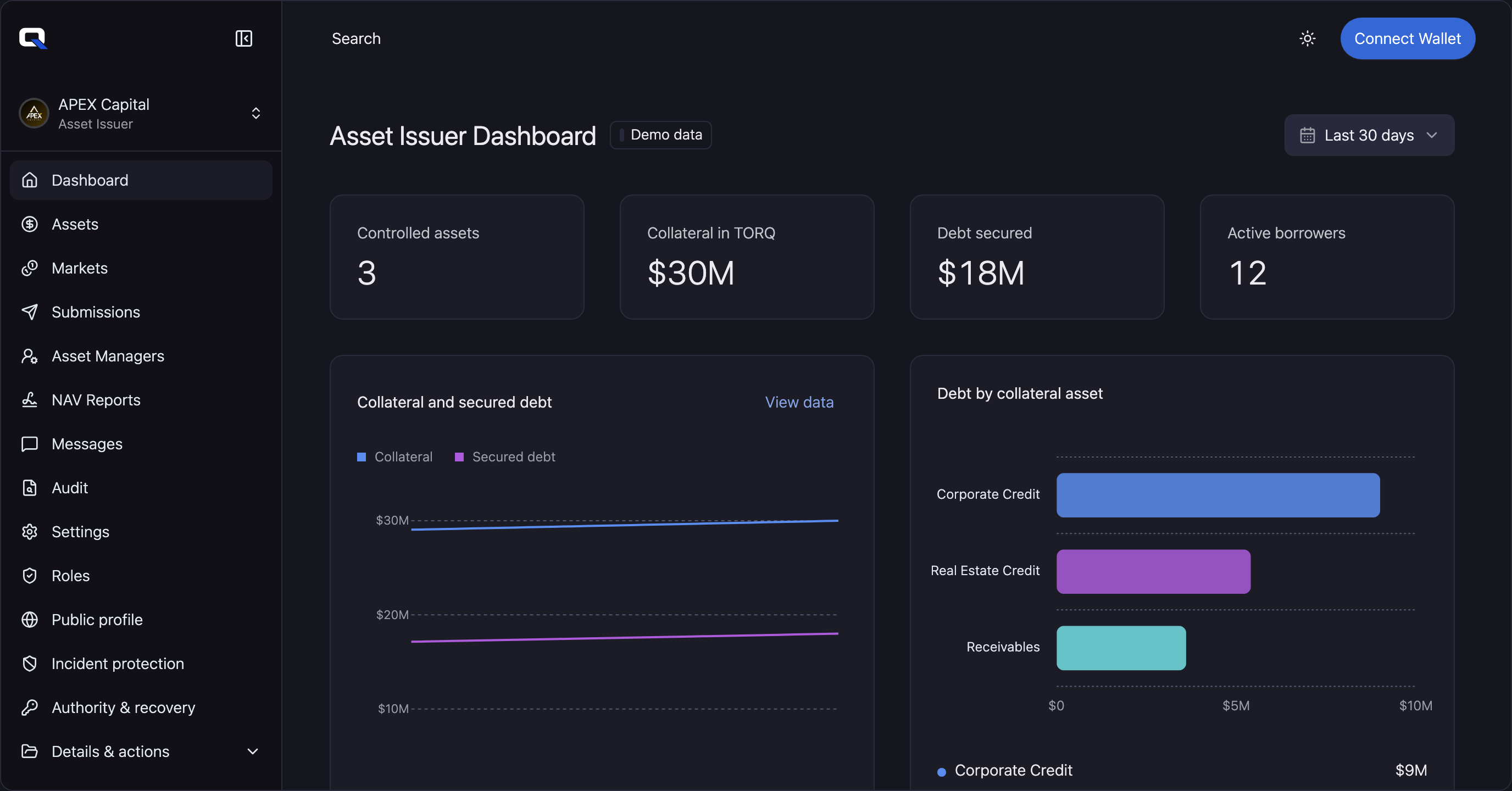The image size is (1512, 791).
Task: Click the Incident protection shield icon
Action: pyautogui.click(x=29, y=664)
